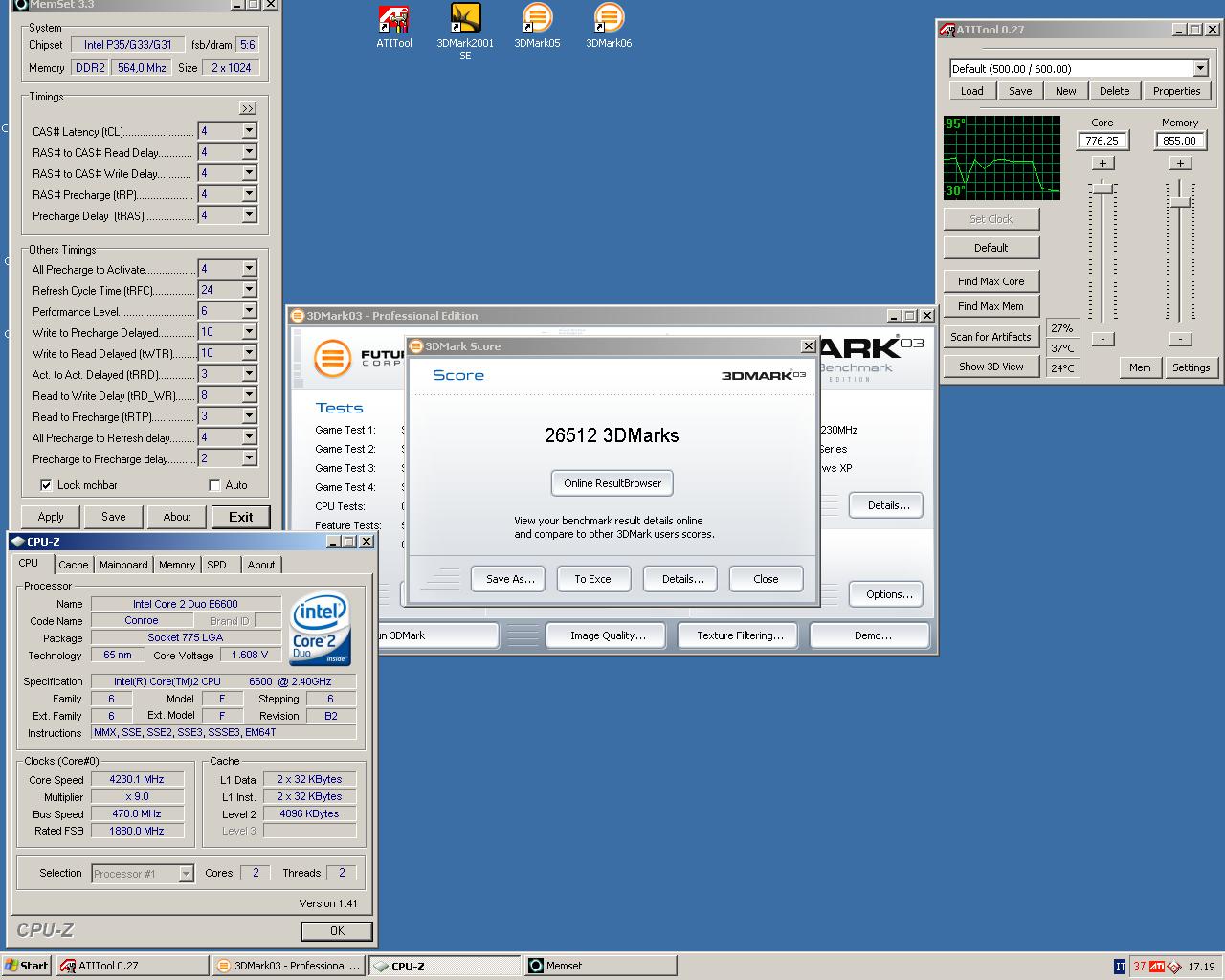This screenshot has height=980, width=1225.
Task: Switch to the Memset taskbar button
Action: [x=600, y=966]
